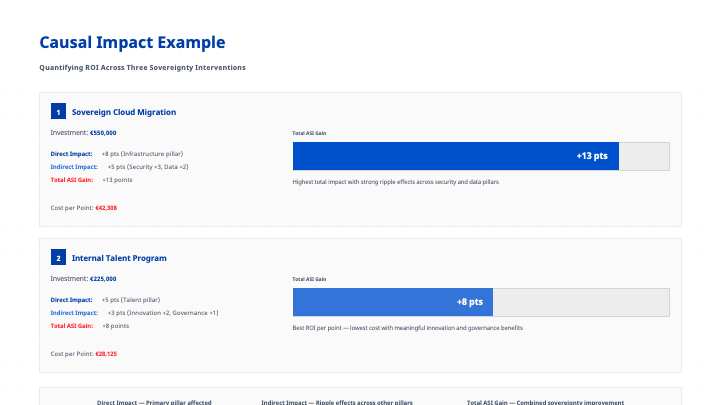The image size is (720, 405).
Task: Click the 'Indirect Impact — Ripple effects' legend
Action: (x=337, y=402)
